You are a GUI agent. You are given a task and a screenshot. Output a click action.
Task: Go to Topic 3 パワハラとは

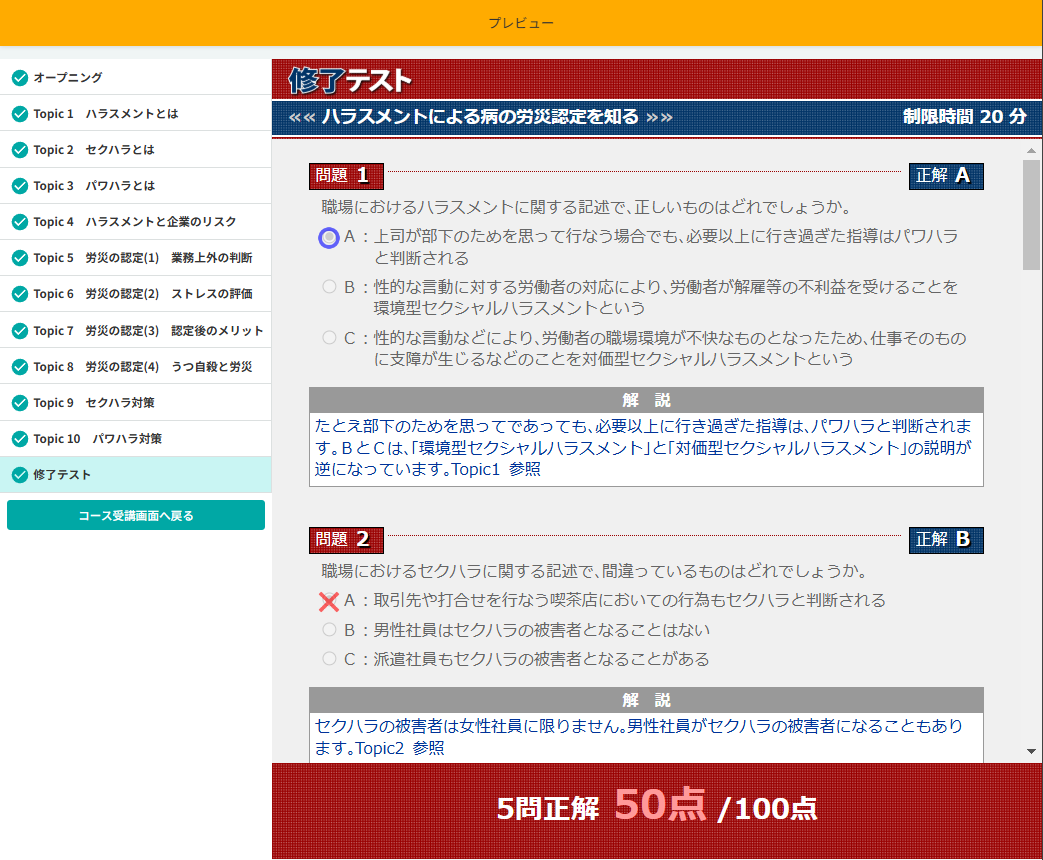tap(136, 186)
